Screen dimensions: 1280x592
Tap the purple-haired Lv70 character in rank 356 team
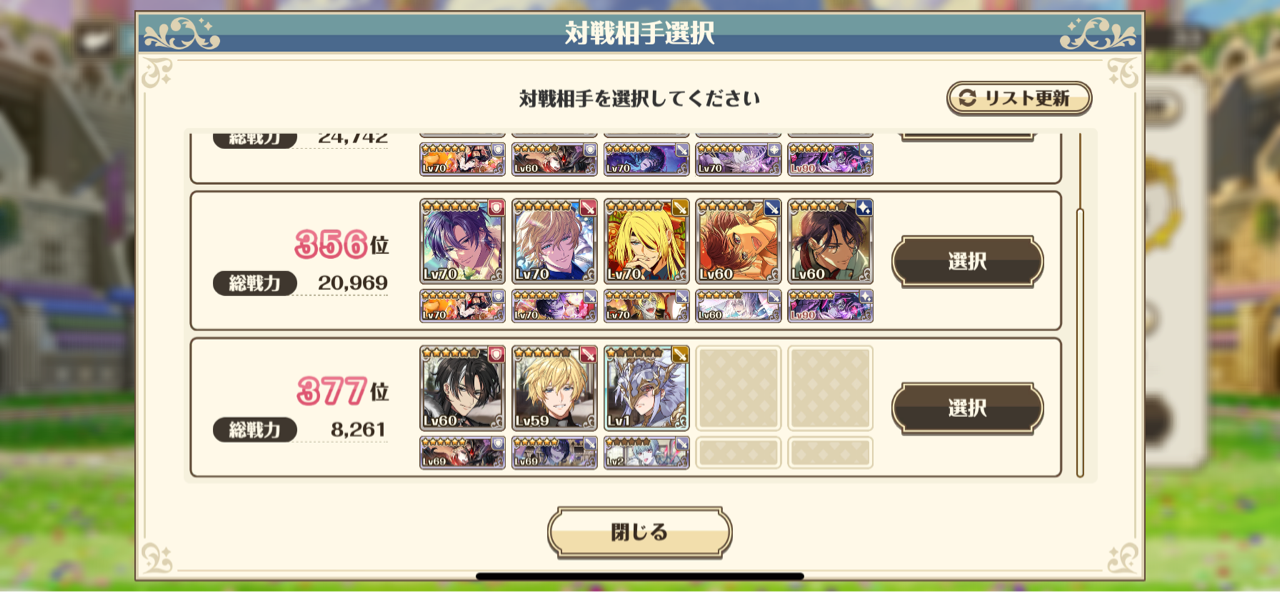[462, 241]
